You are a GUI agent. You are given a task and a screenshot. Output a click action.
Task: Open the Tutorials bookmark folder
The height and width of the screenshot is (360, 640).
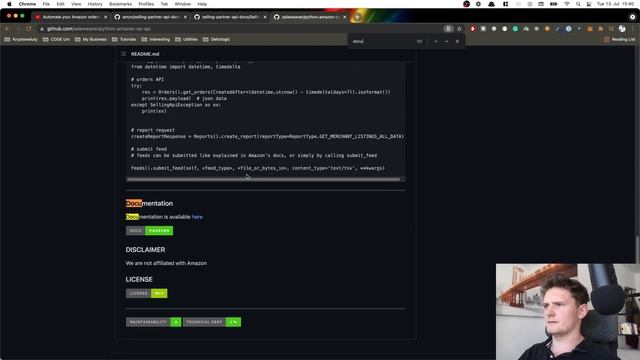click(x=124, y=39)
